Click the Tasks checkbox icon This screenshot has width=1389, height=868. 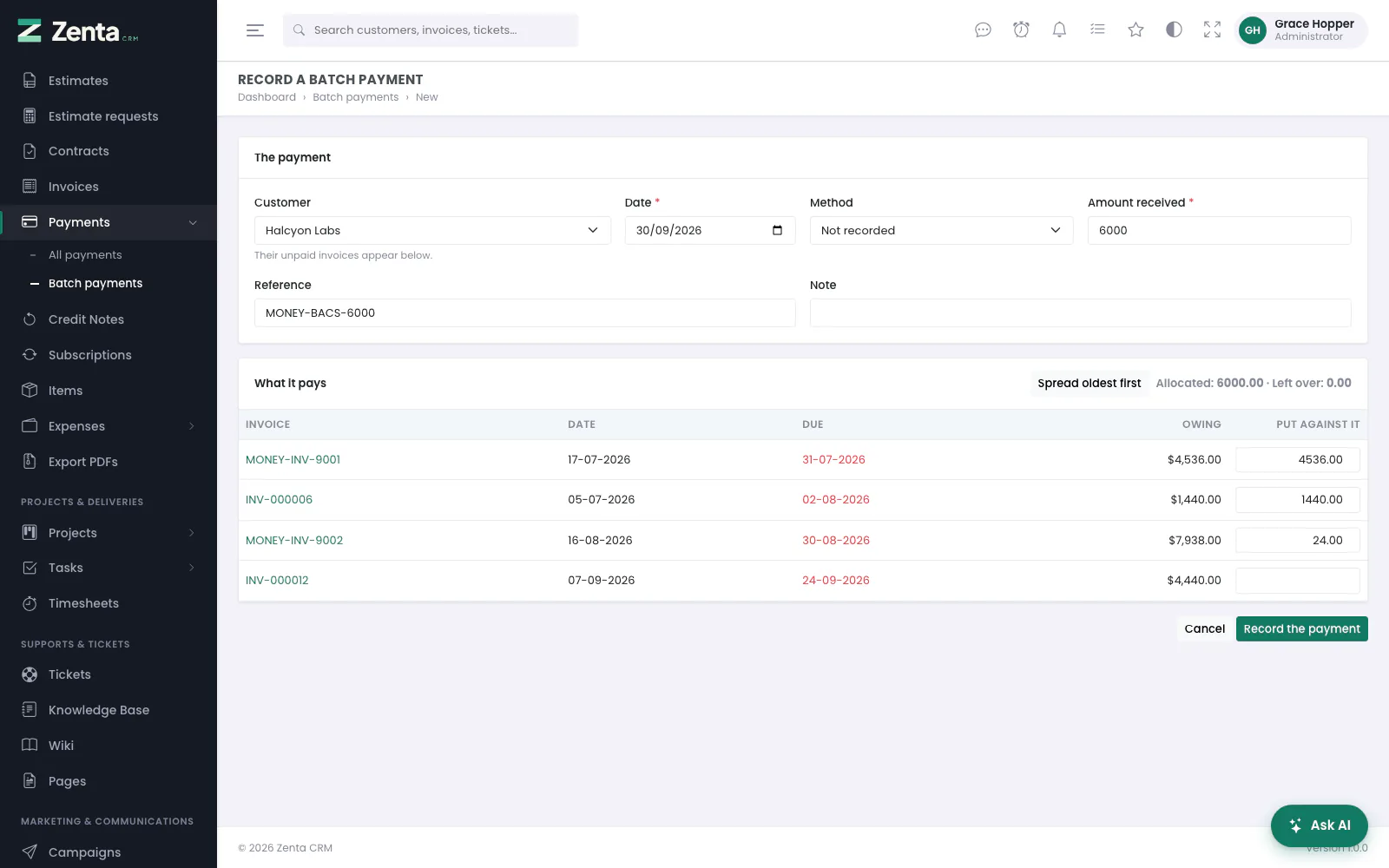[x=30, y=568]
